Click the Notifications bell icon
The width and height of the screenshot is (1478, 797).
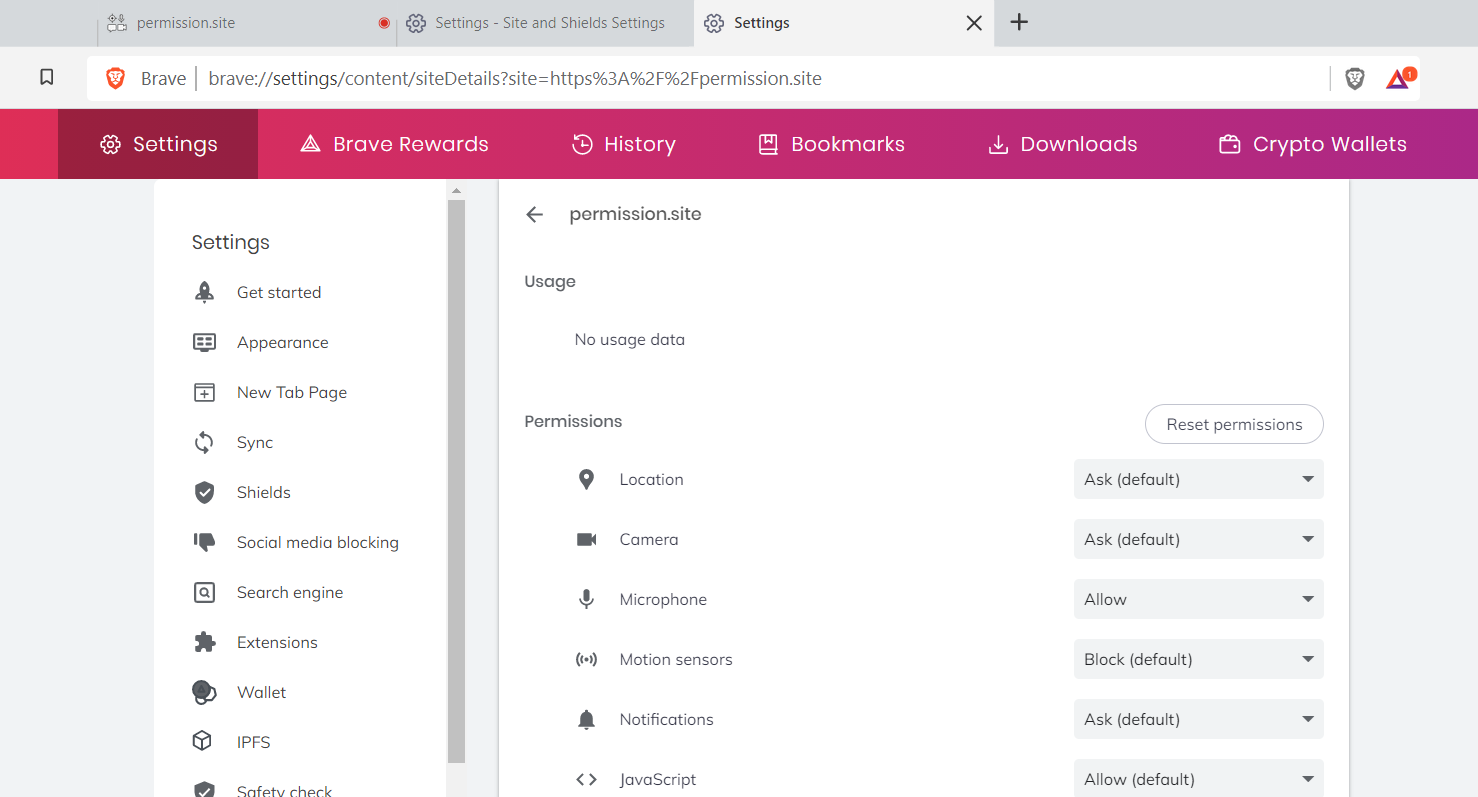[587, 719]
